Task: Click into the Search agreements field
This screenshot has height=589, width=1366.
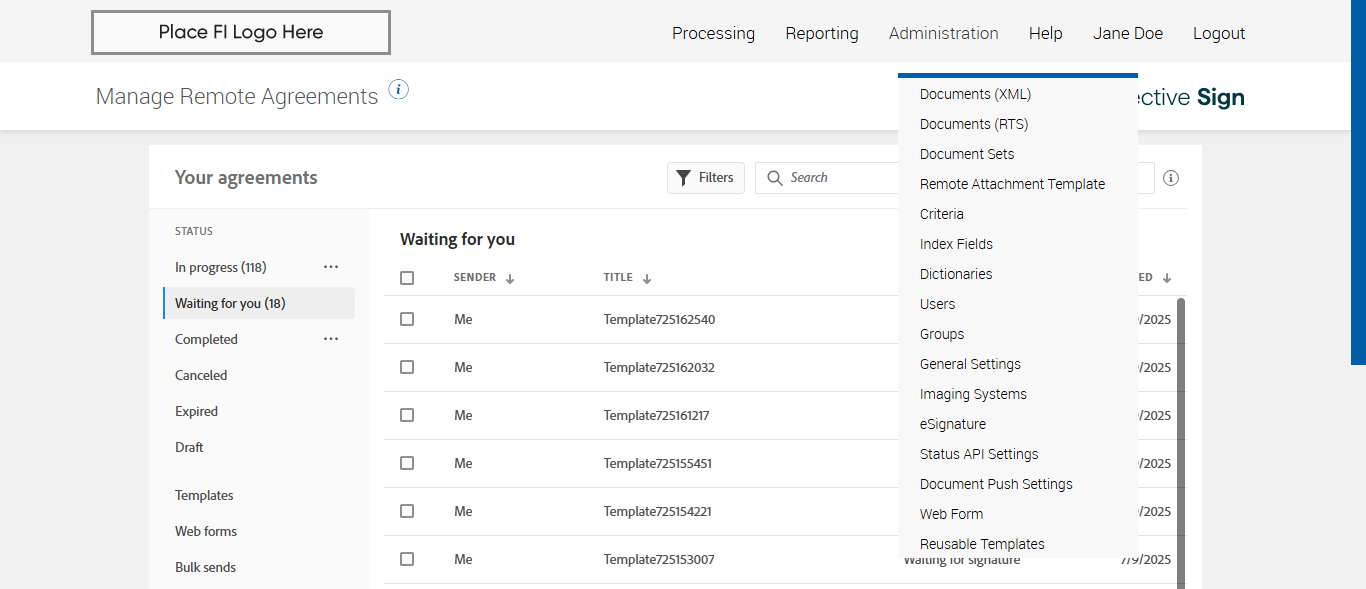Action: pos(840,178)
